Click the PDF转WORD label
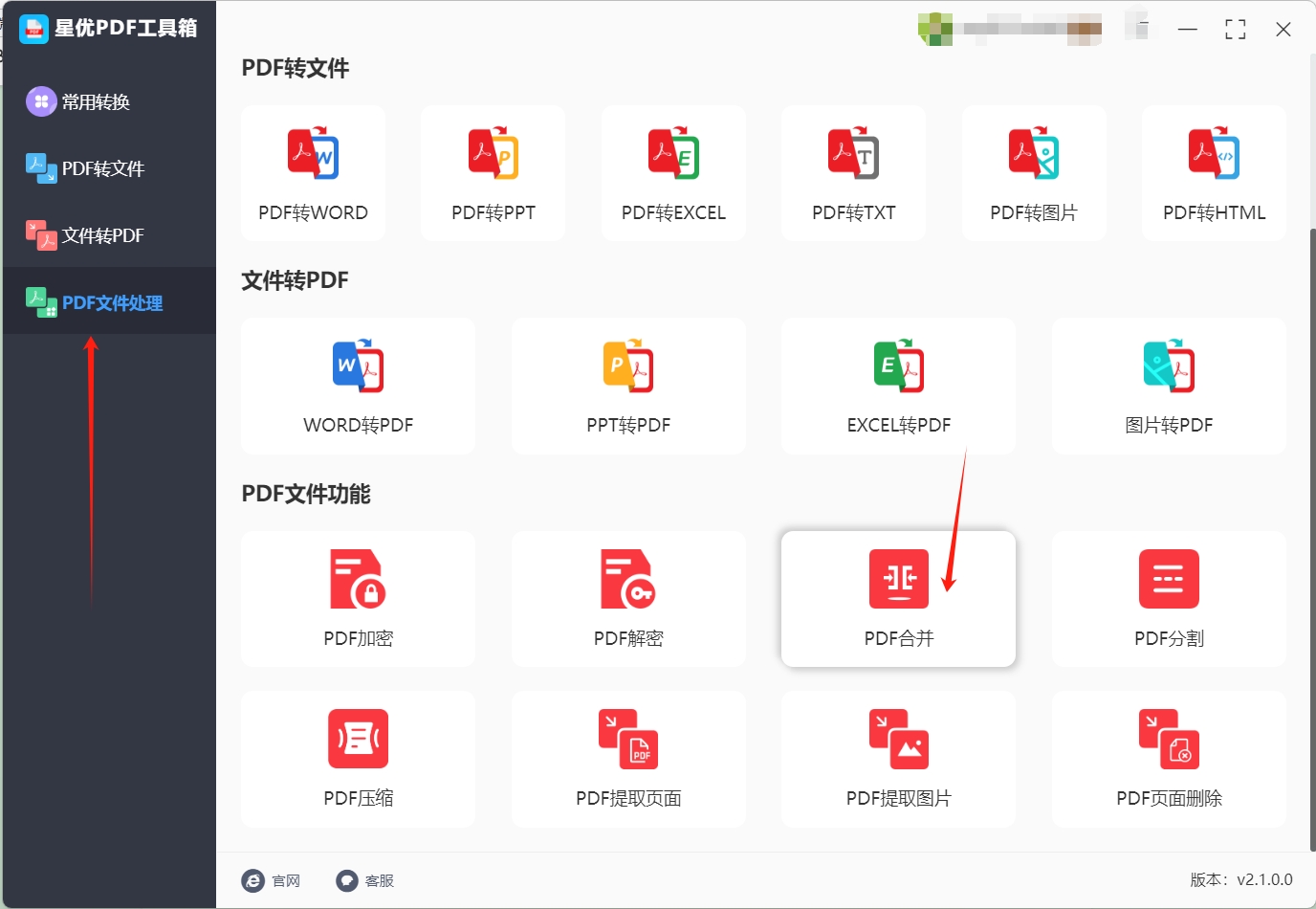1316x909 pixels. coord(313,212)
